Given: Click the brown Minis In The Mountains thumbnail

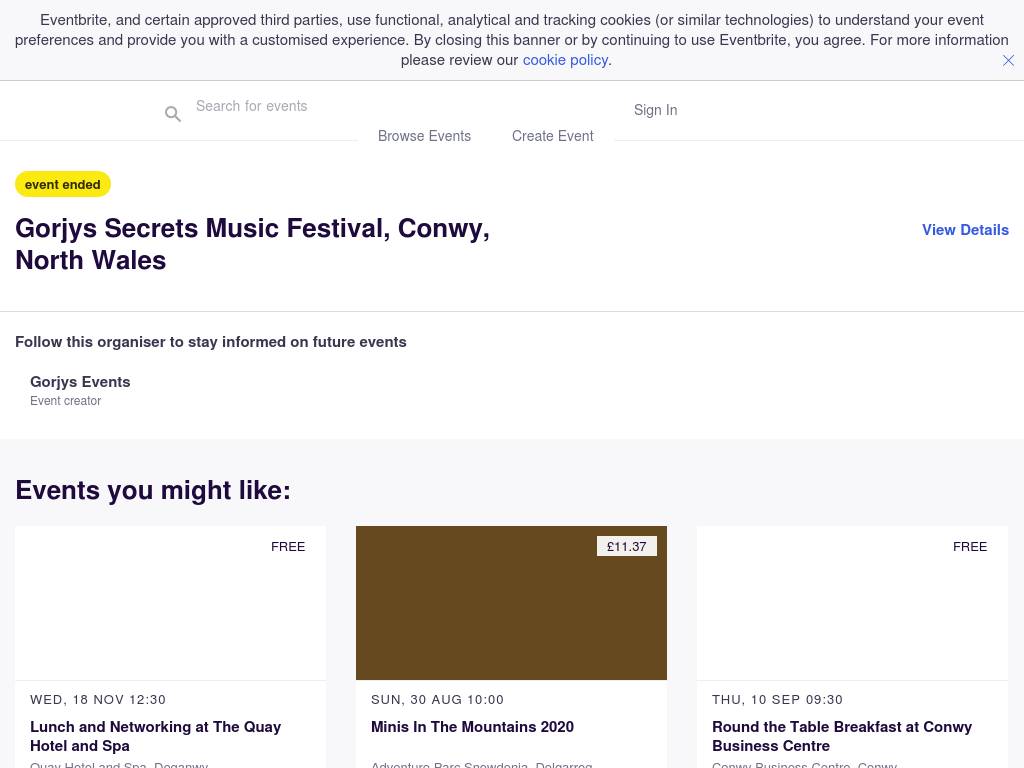Looking at the screenshot, I should pyautogui.click(x=511, y=612).
